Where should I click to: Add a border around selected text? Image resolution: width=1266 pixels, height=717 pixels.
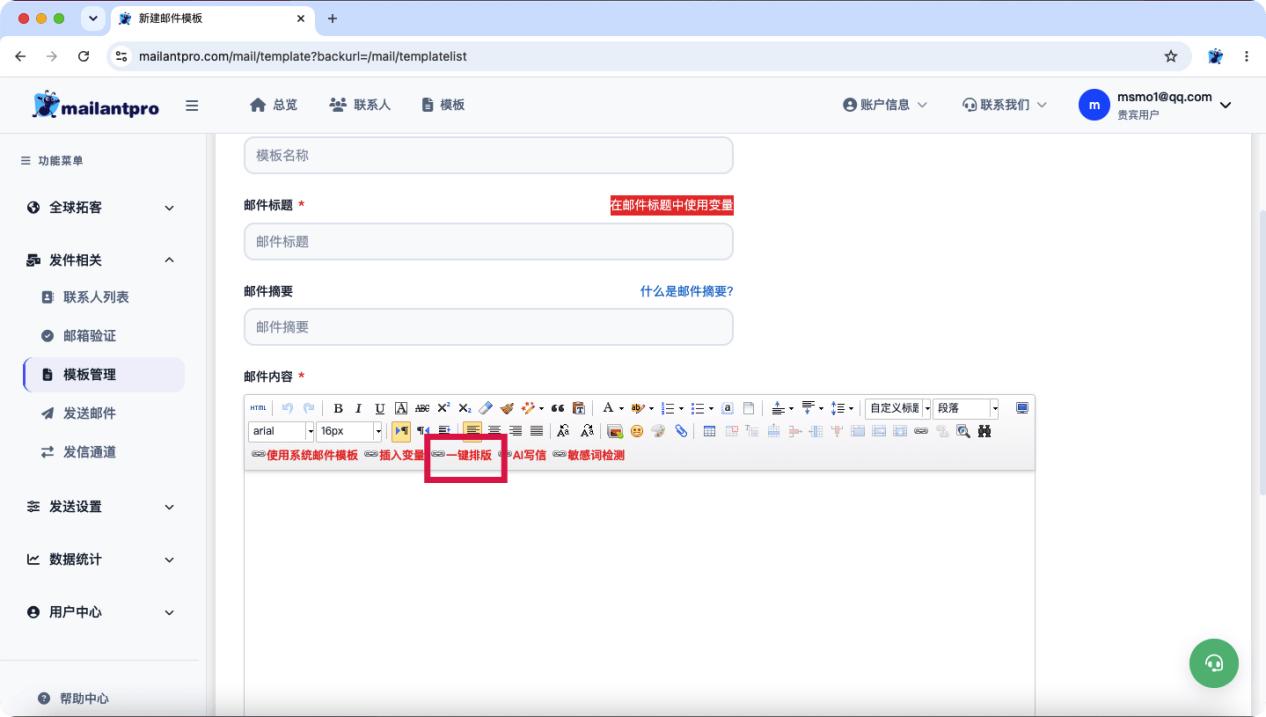click(x=401, y=408)
